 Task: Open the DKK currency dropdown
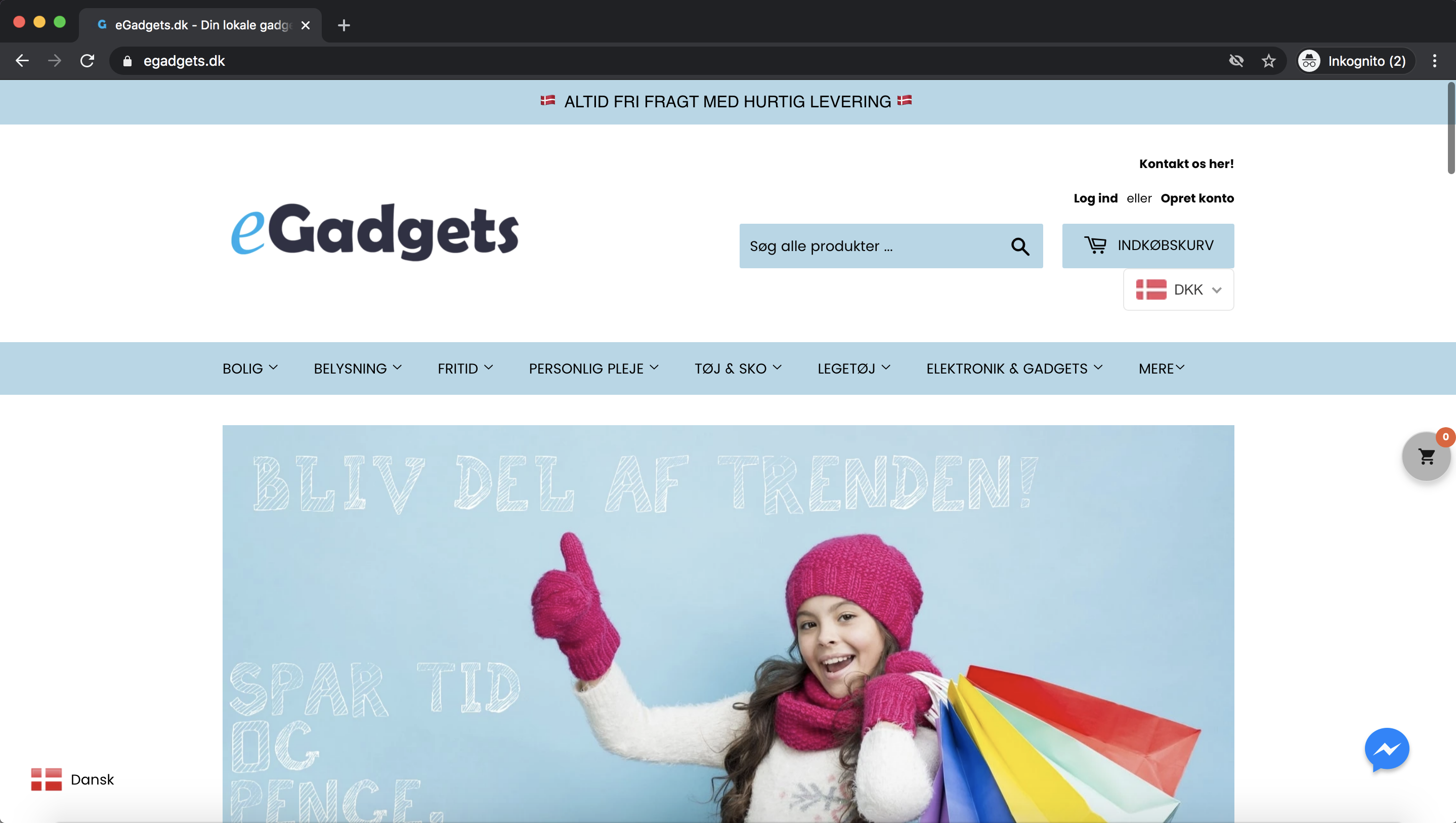click(1178, 290)
